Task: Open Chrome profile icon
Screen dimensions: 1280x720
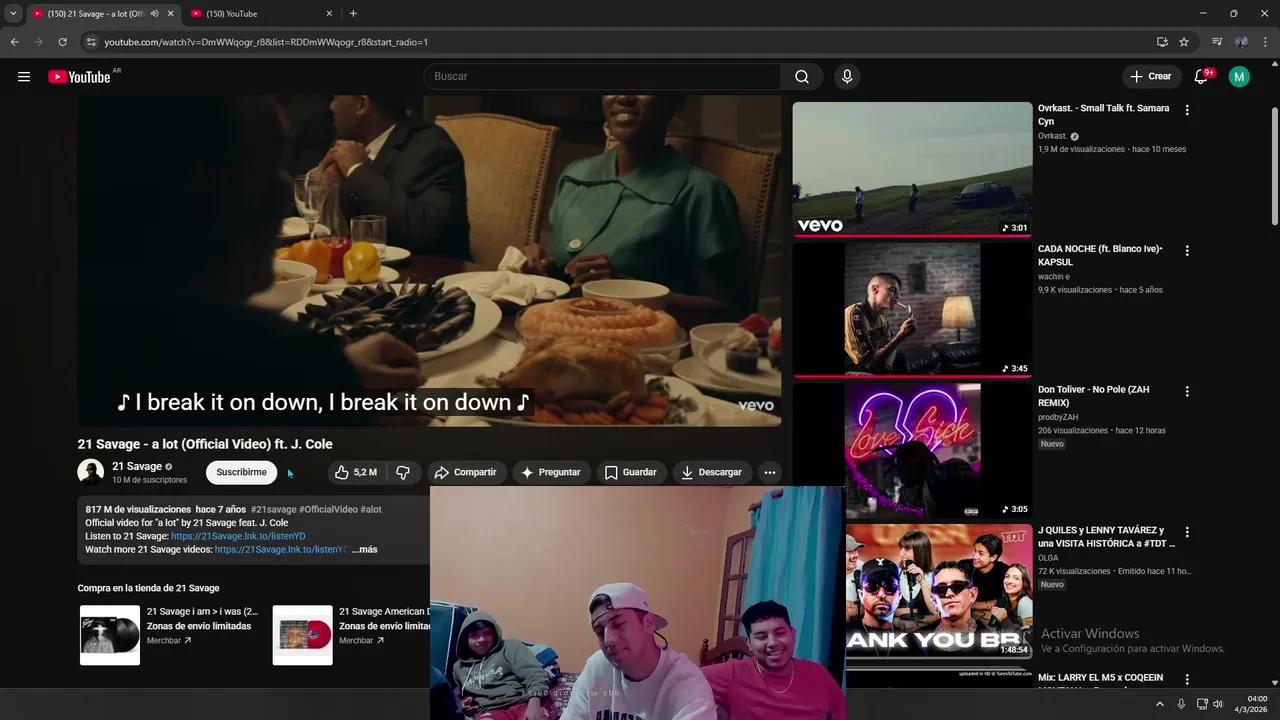Action: (1241, 42)
